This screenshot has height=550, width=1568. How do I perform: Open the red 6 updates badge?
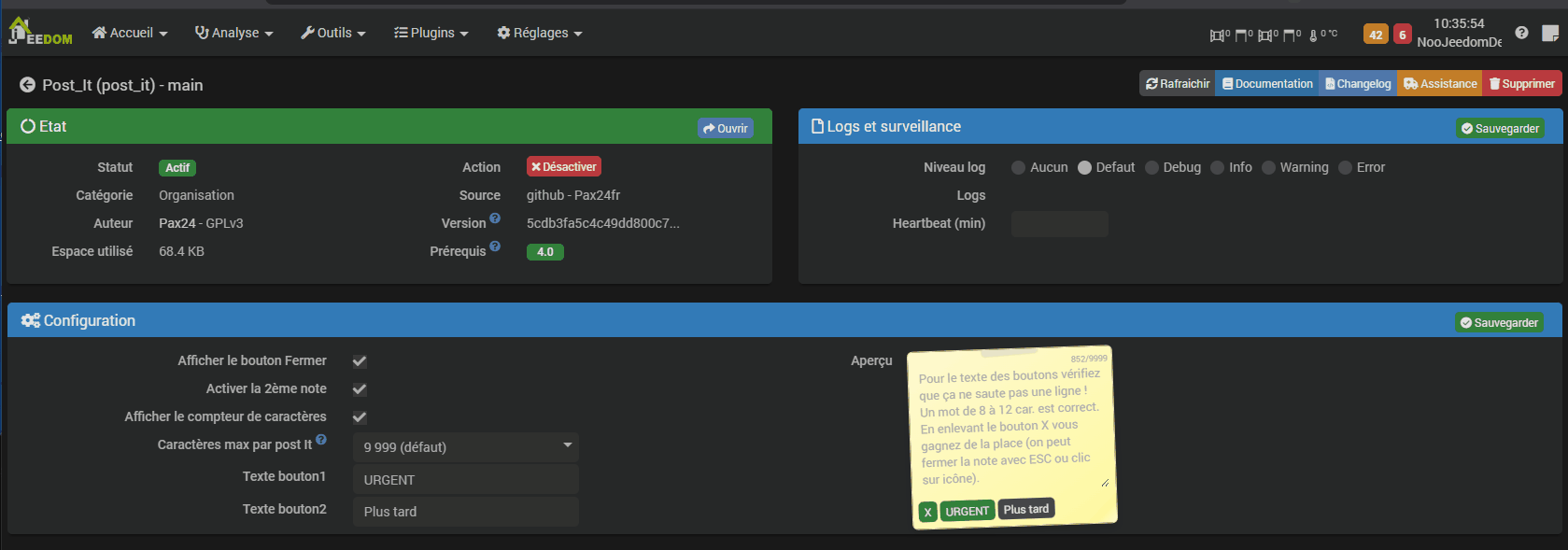[1402, 35]
